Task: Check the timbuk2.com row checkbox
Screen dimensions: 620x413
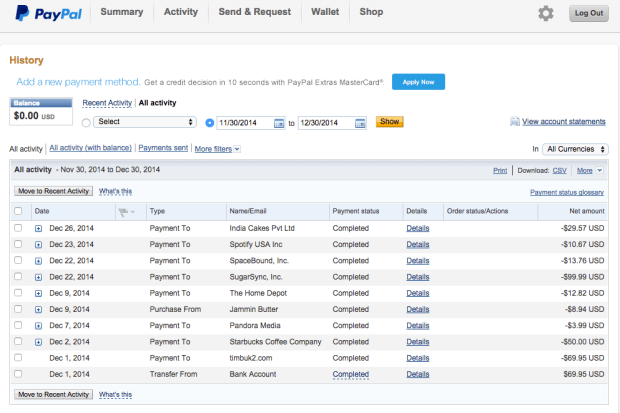Action: (x=18, y=358)
